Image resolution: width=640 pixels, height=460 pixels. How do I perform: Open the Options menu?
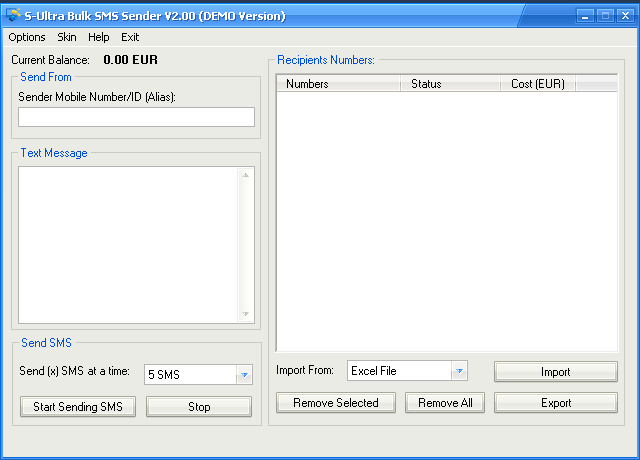coord(27,37)
